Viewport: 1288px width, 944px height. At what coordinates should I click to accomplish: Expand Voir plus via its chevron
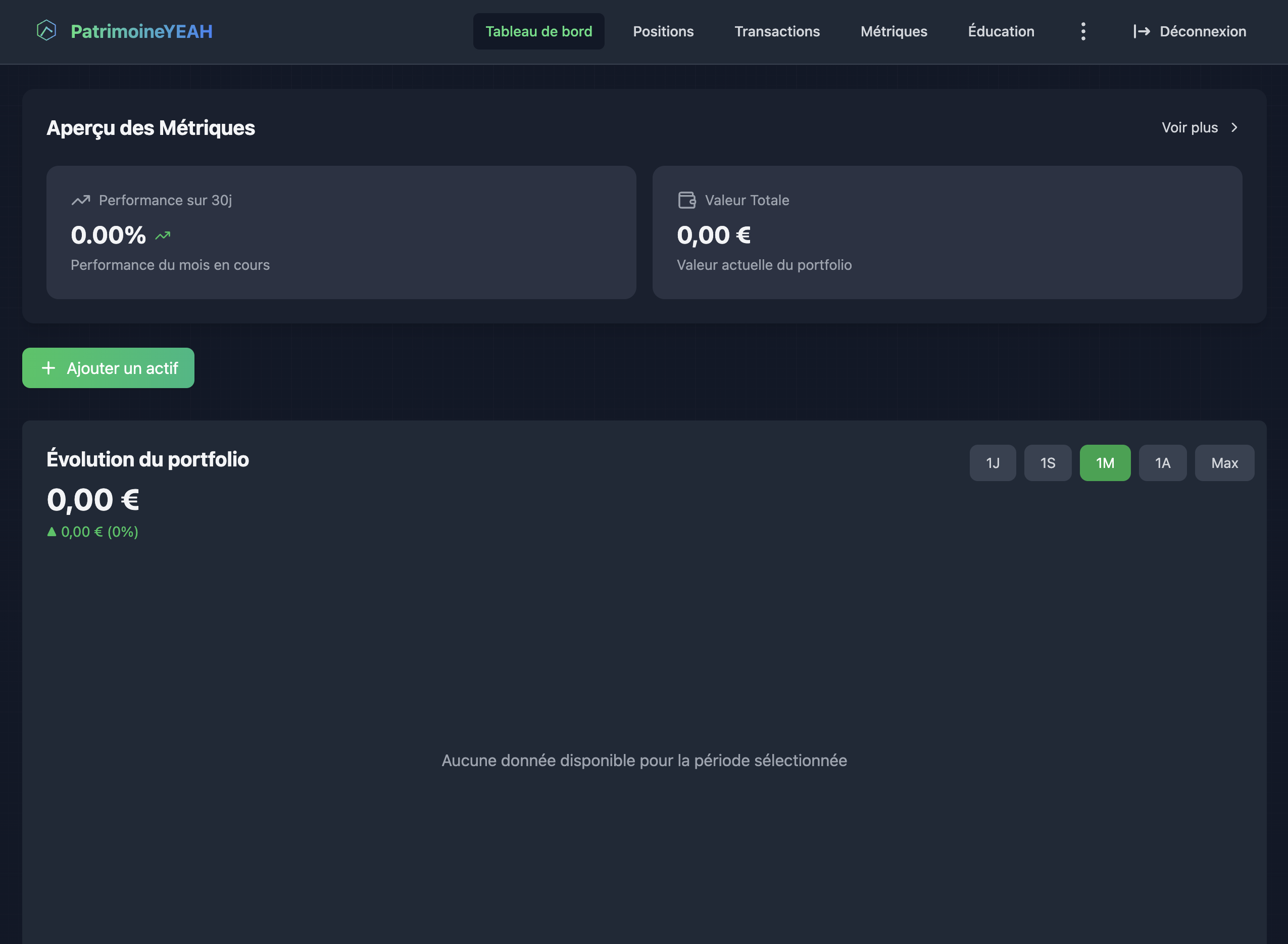tap(1234, 127)
